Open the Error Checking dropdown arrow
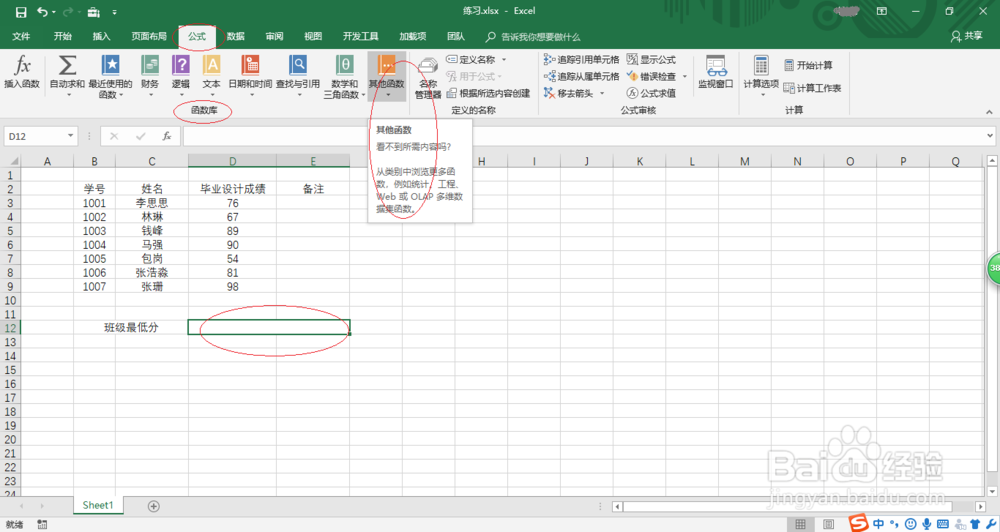Viewport: 1000px width, 532px height. (x=685, y=77)
